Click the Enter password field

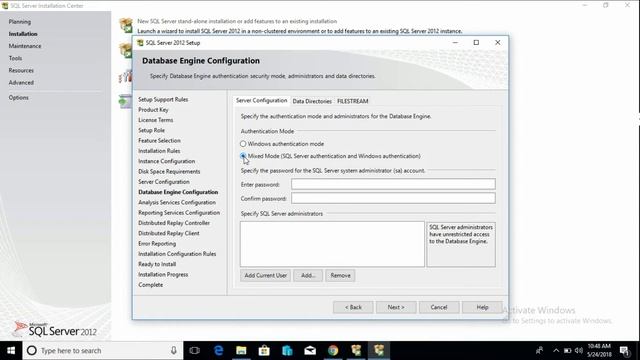[x=393, y=184]
